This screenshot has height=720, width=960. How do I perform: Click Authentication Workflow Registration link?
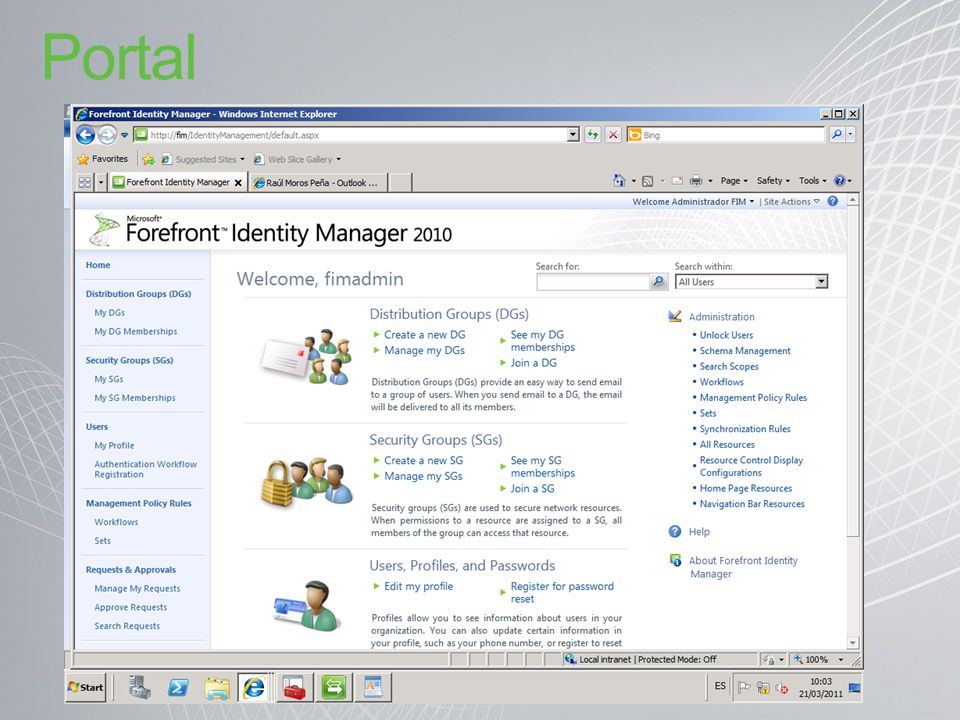pos(146,469)
